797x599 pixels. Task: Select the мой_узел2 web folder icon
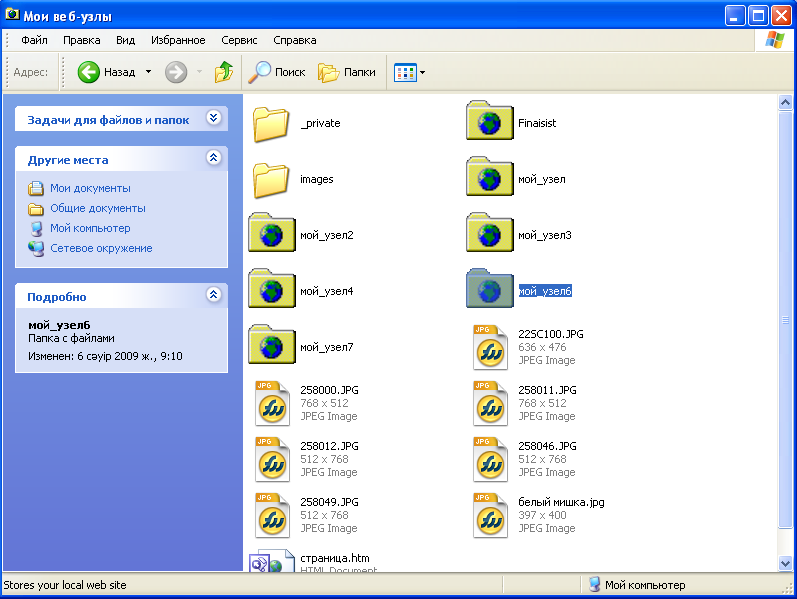[x=272, y=232]
